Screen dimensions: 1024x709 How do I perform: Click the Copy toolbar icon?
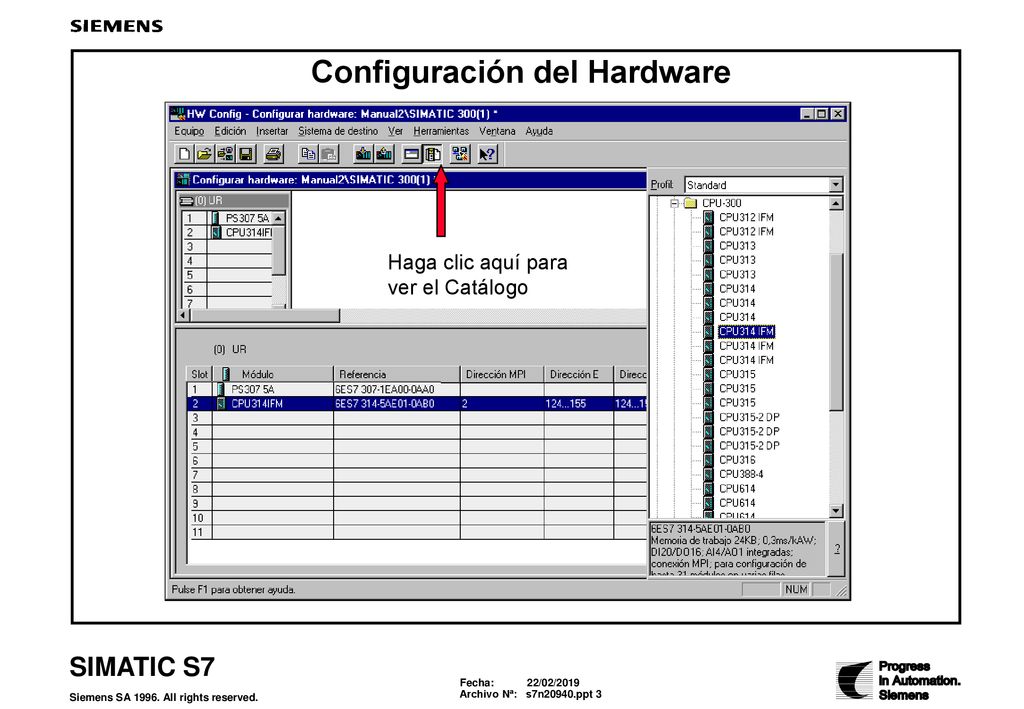tap(308, 154)
